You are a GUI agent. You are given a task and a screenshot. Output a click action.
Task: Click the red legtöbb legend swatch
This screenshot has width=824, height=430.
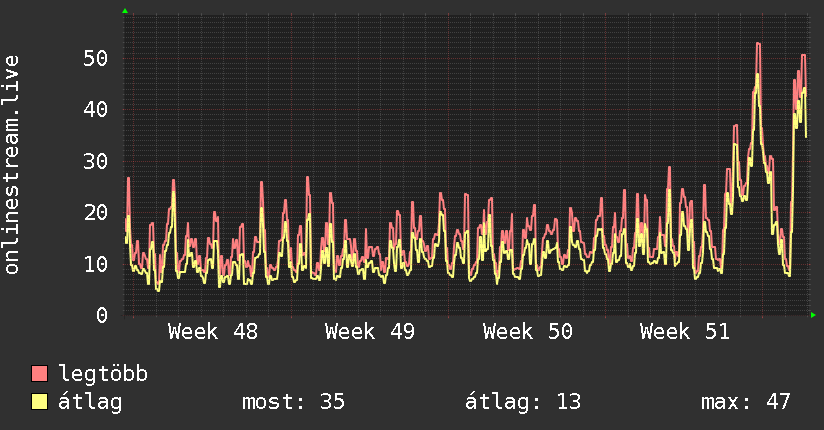(x=40, y=374)
